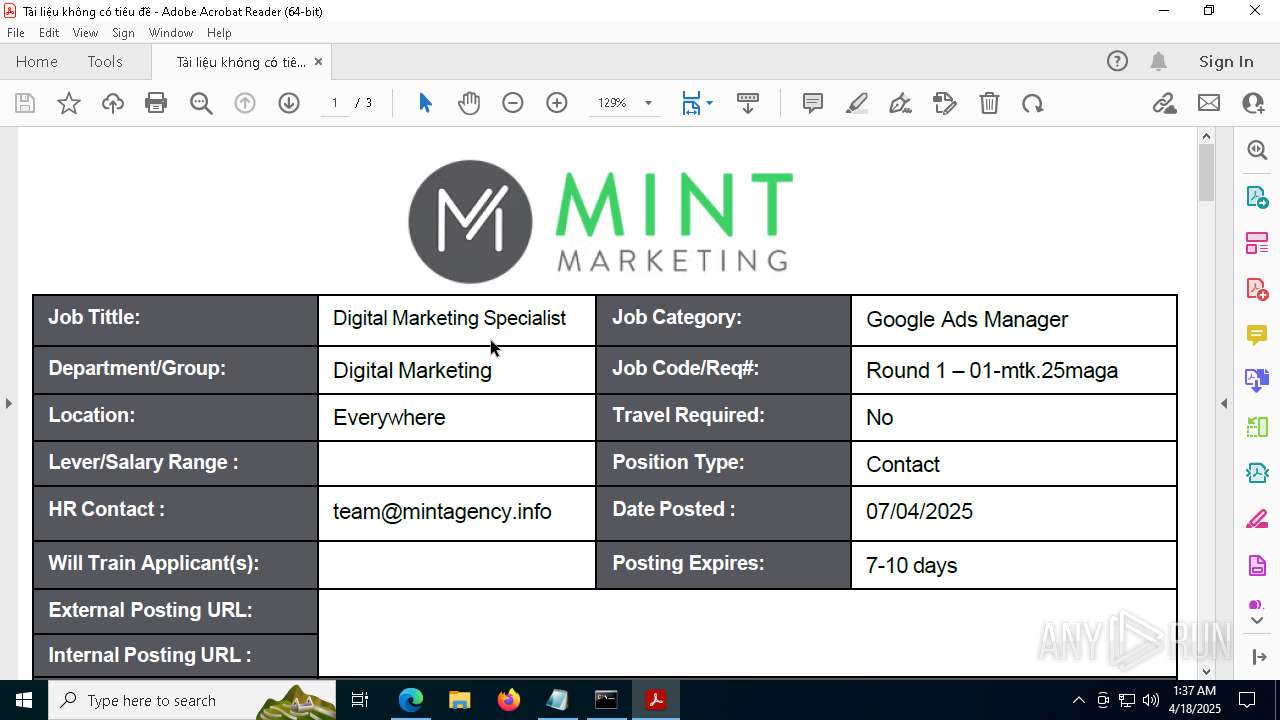Screen dimensions: 1280x720
Task: Open the zoom level dropdown
Action: 648,103
